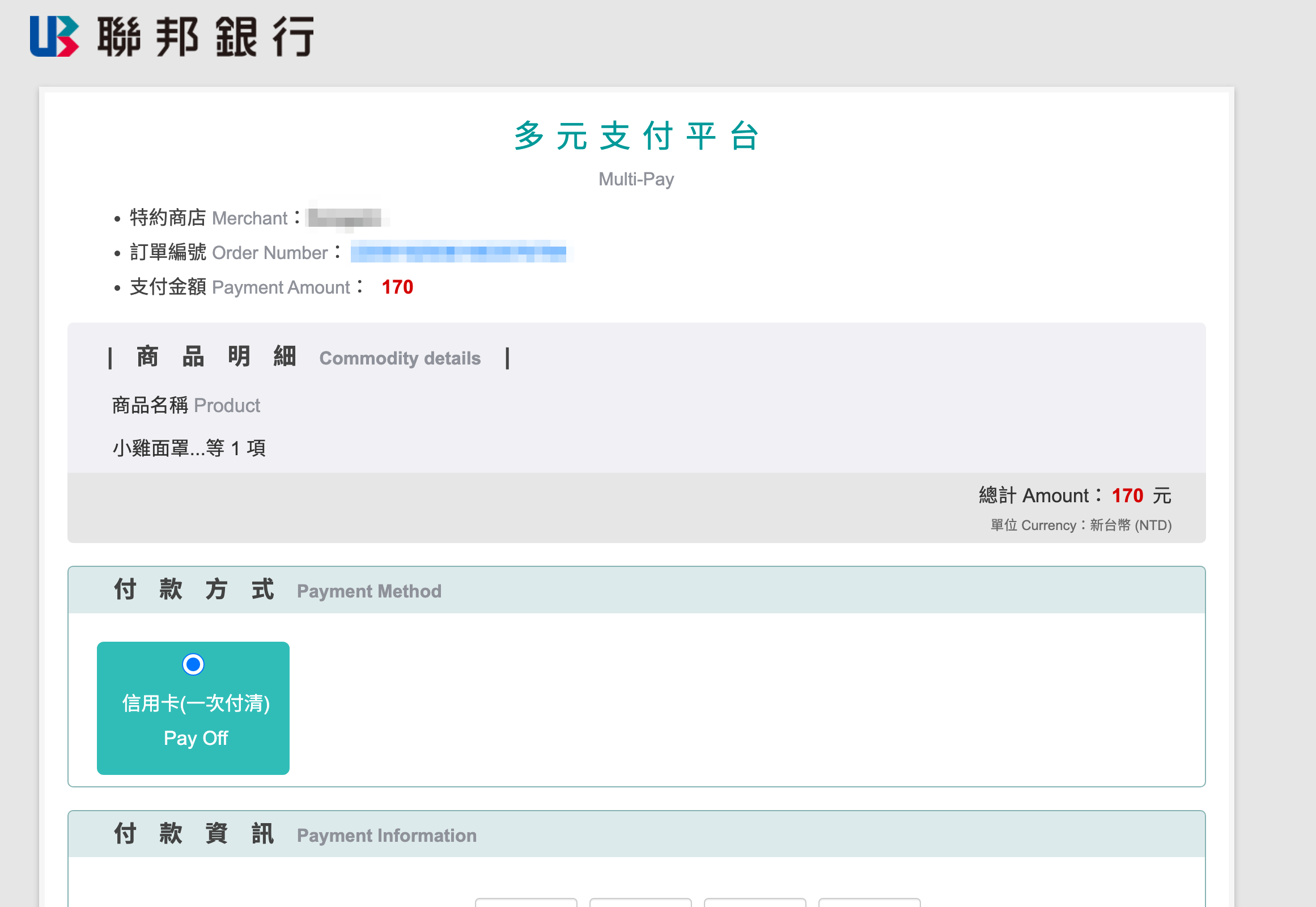The image size is (1316, 907).
Task: Focus the fourth card number input box
Action: (x=869, y=902)
